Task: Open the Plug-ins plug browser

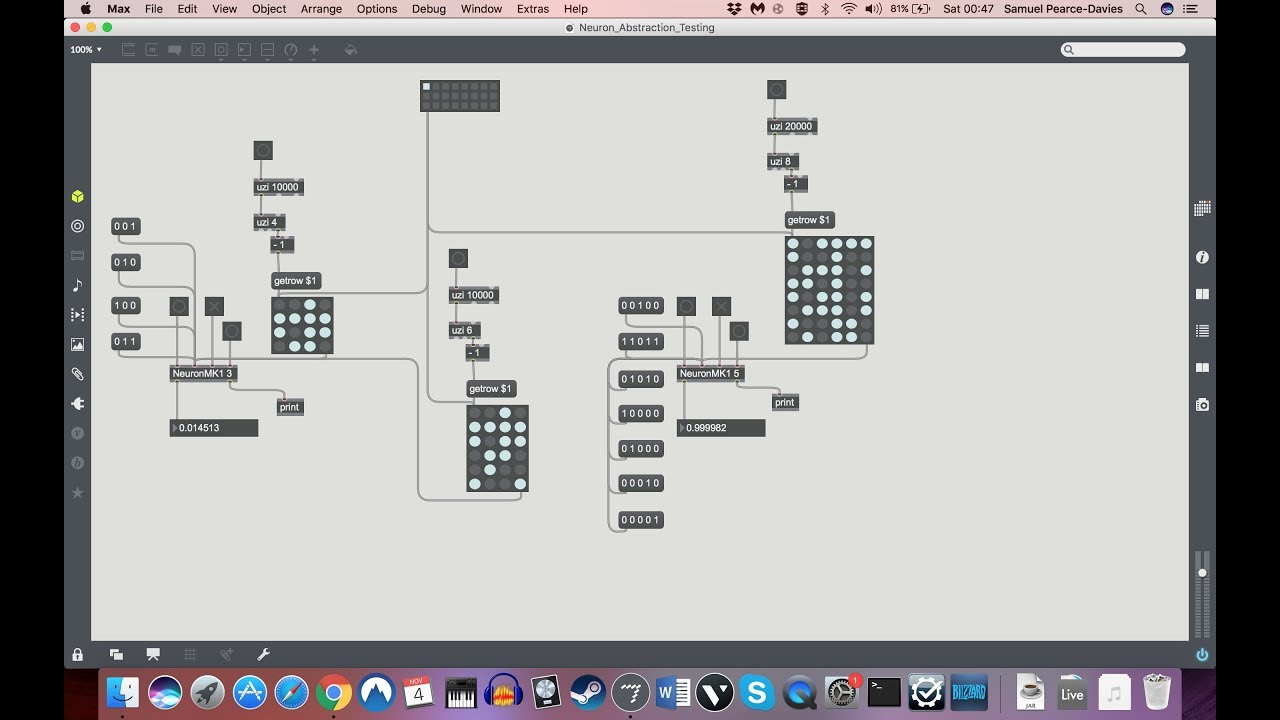Action: click(x=77, y=404)
